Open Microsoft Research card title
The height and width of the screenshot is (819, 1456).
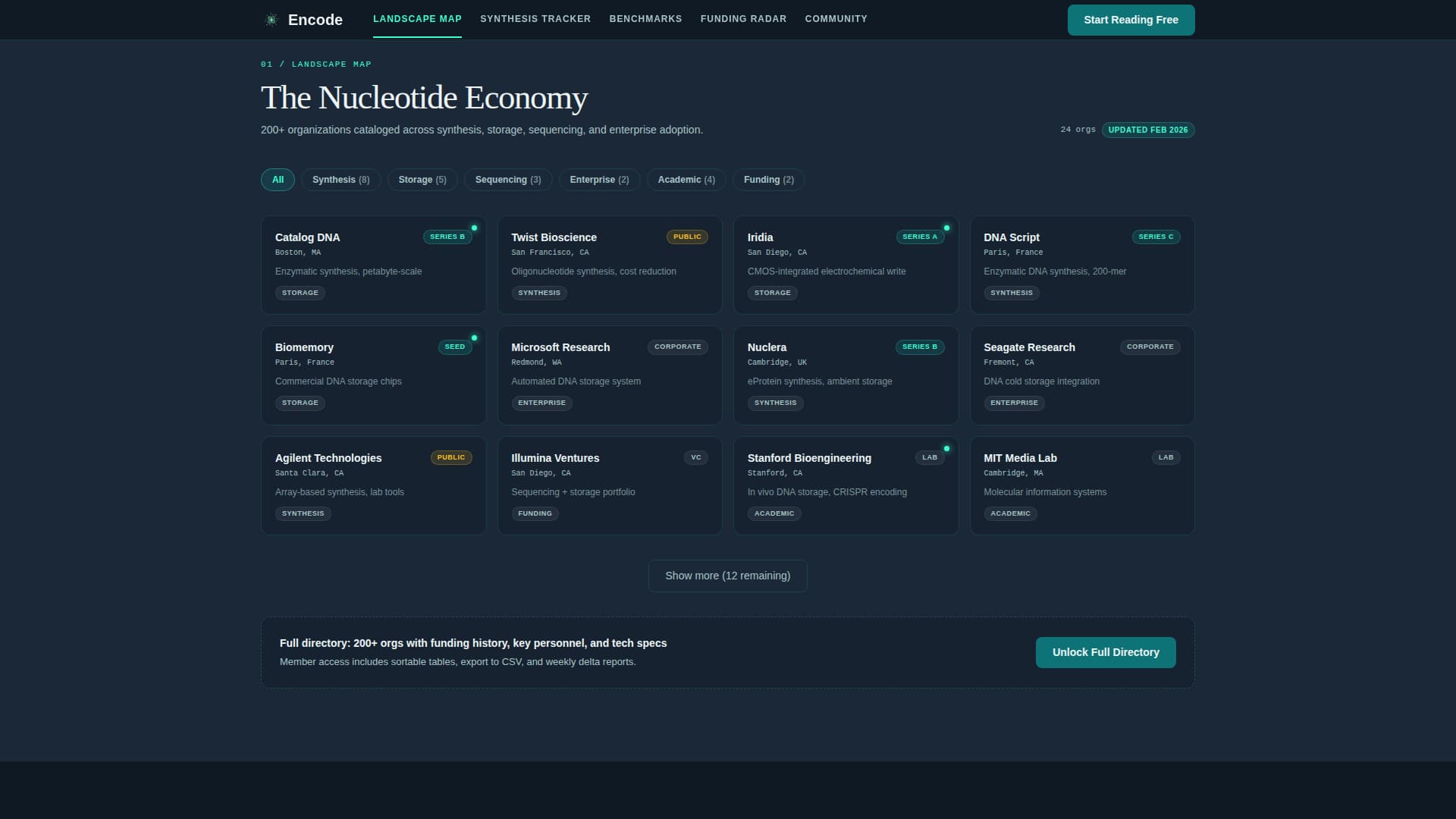pos(560,347)
